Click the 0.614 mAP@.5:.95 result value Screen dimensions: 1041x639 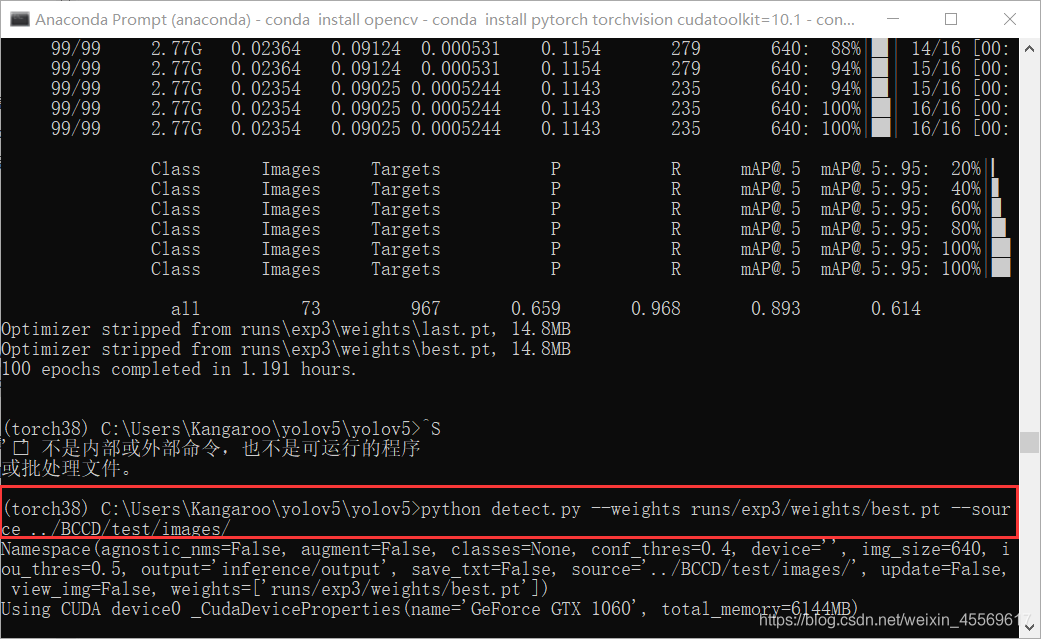point(895,309)
